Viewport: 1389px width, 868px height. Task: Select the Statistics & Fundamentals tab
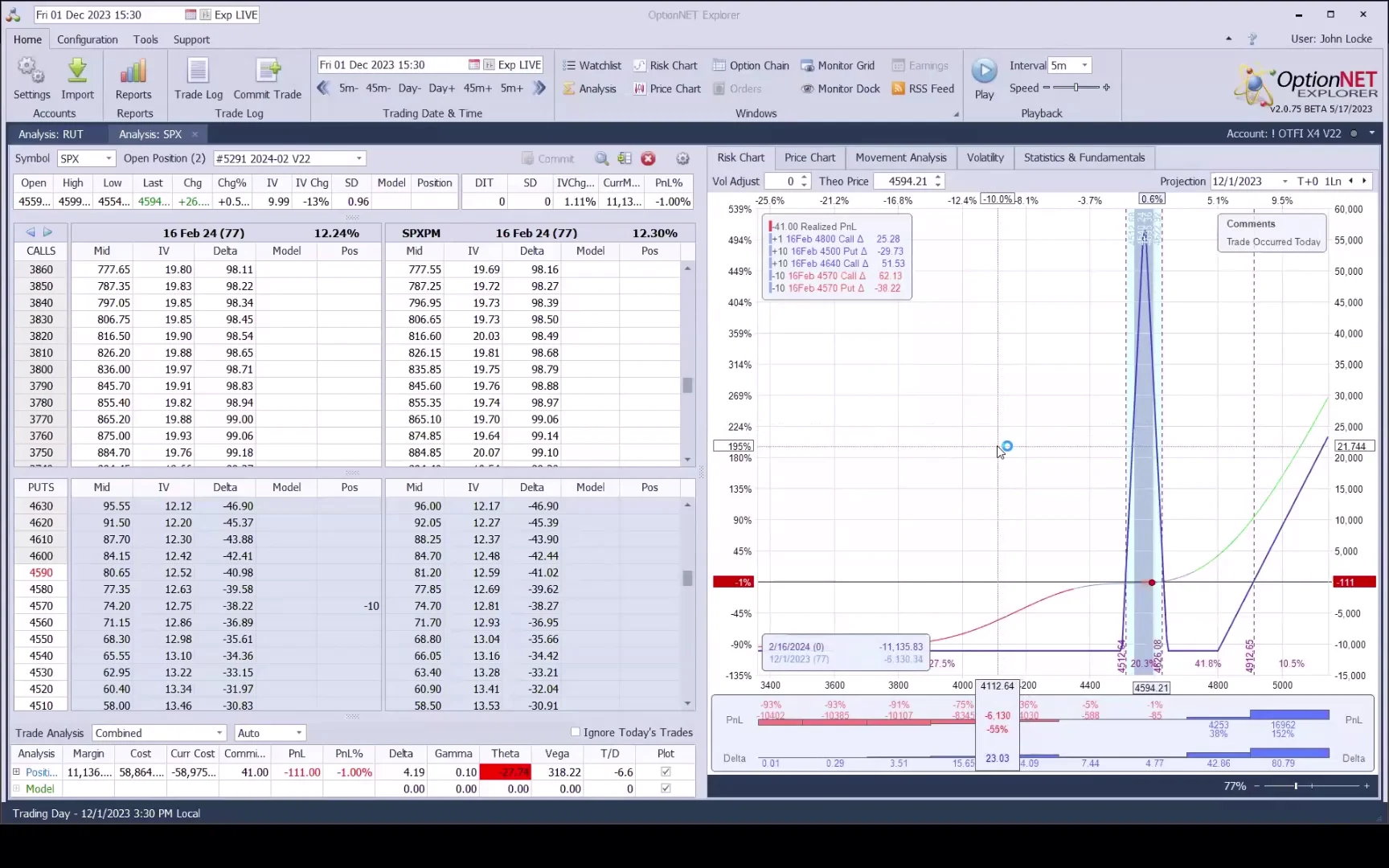click(x=1084, y=158)
